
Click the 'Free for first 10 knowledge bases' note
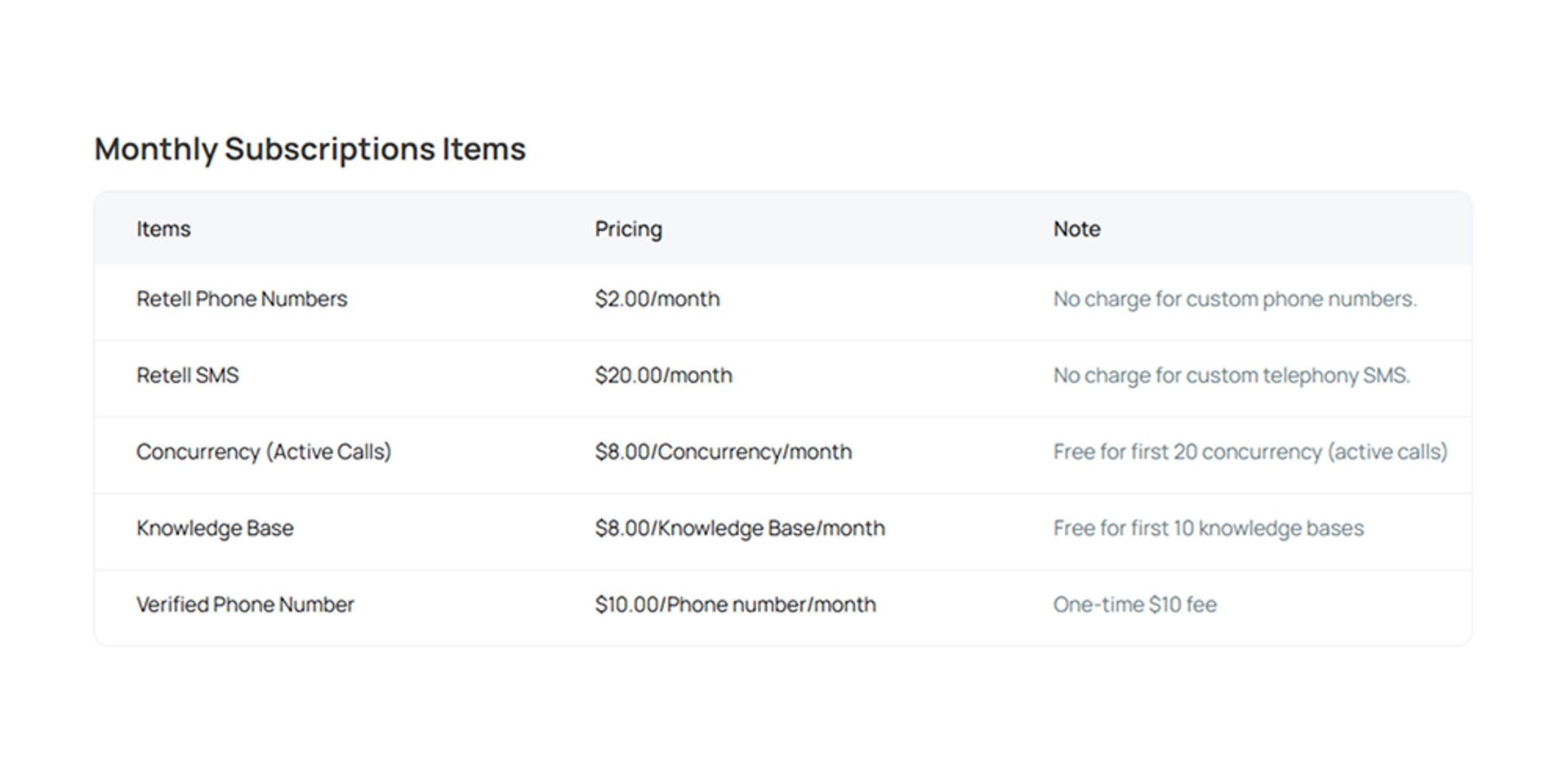coord(1208,528)
